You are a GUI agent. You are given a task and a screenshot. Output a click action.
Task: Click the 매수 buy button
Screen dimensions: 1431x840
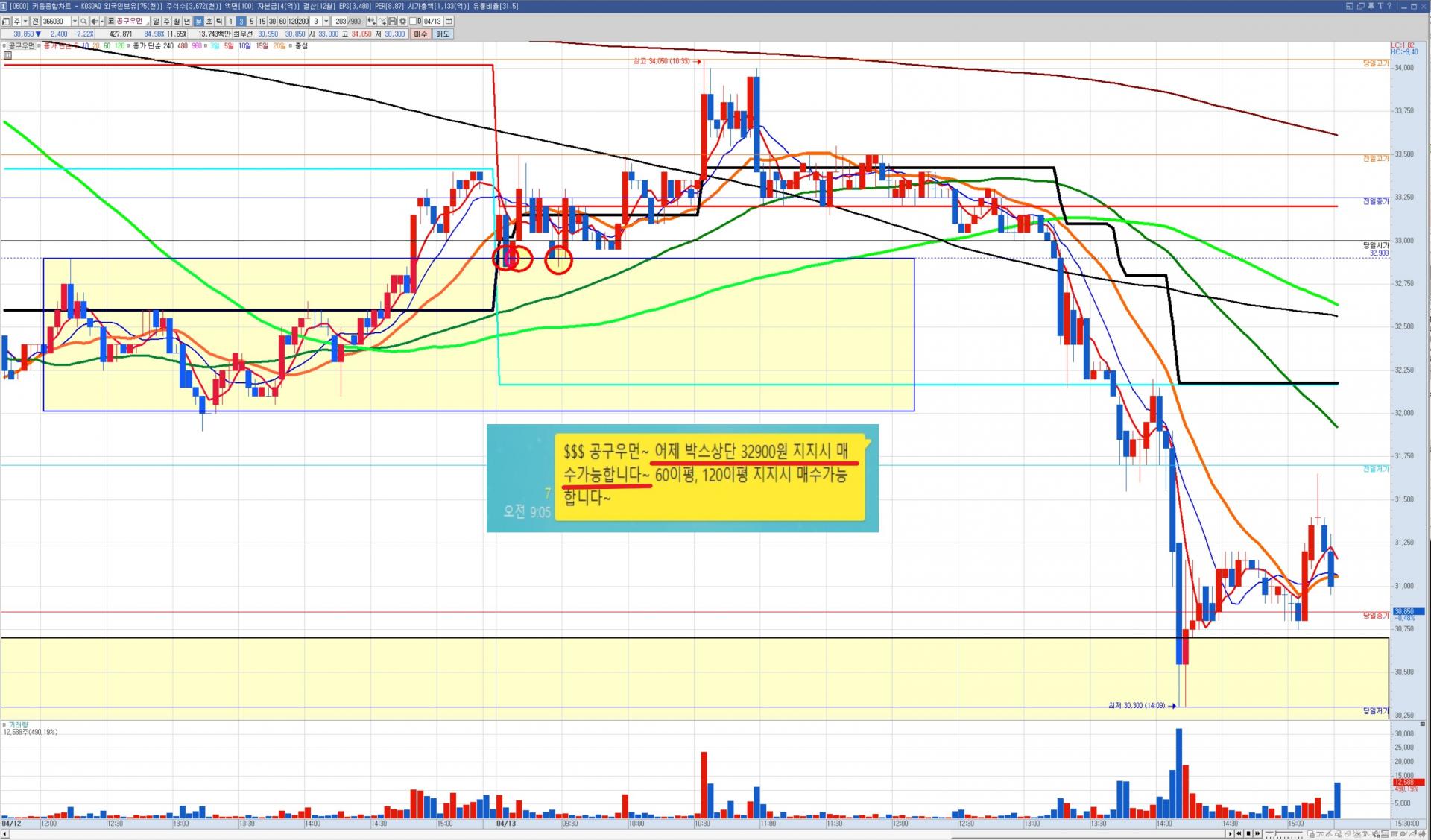[420, 34]
